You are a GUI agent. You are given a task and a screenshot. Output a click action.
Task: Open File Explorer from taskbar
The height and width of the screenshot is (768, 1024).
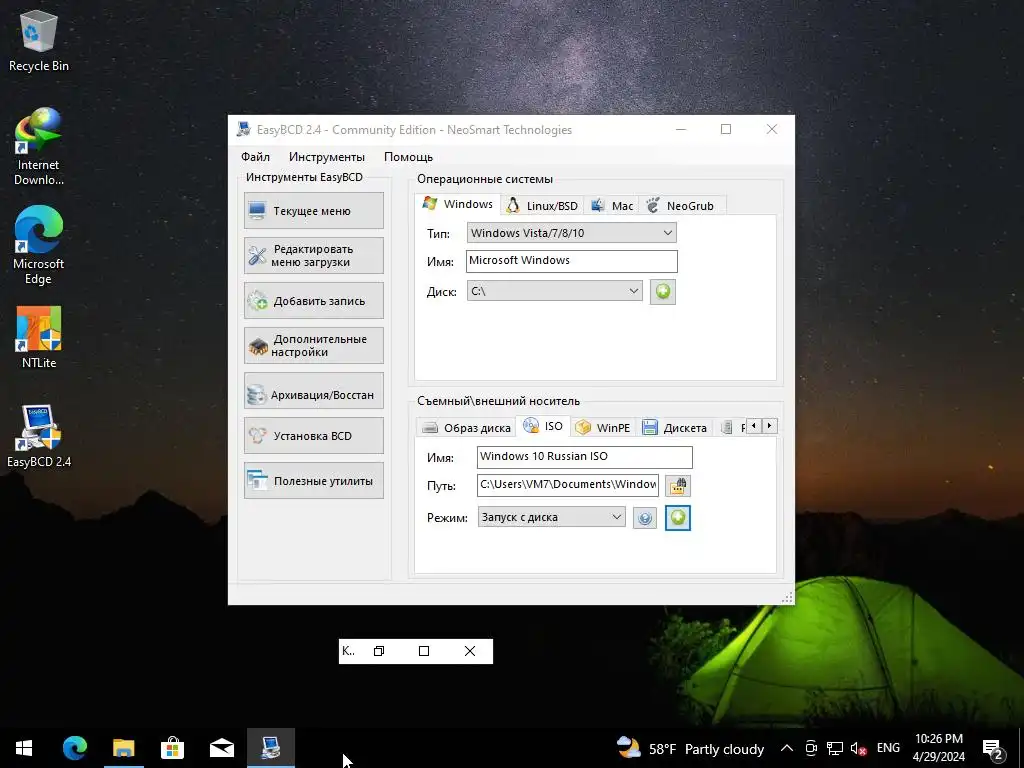[123, 748]
